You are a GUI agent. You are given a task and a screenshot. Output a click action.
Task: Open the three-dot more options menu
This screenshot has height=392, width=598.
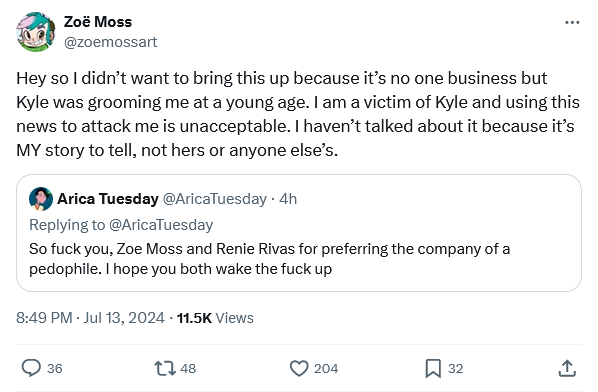572,22
